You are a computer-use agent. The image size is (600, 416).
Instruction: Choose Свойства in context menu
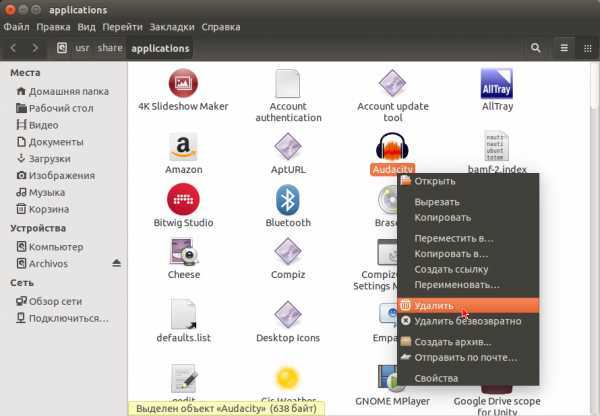468,378
